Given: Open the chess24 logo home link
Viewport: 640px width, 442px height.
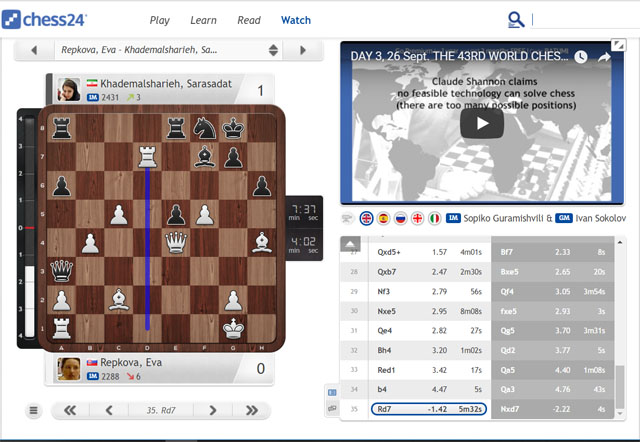Looking at the screenshot, I should (x=44, y=20).
